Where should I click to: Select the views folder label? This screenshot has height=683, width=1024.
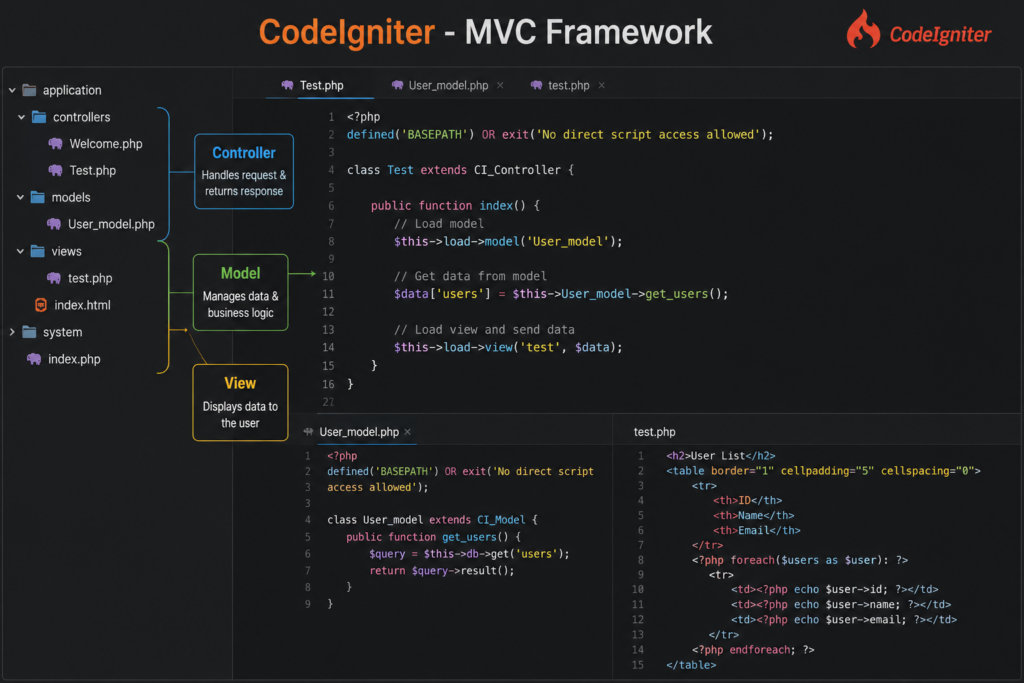[67, 251]
